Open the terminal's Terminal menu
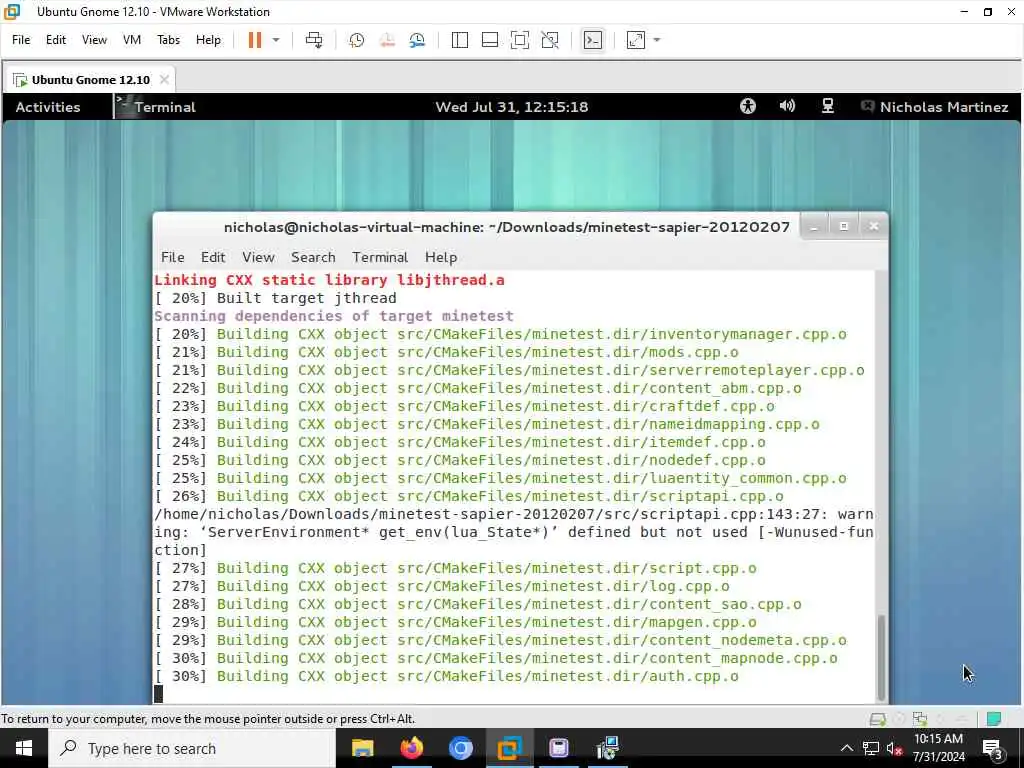Screen dimensions: 1024x768 (x=380, y=257)
